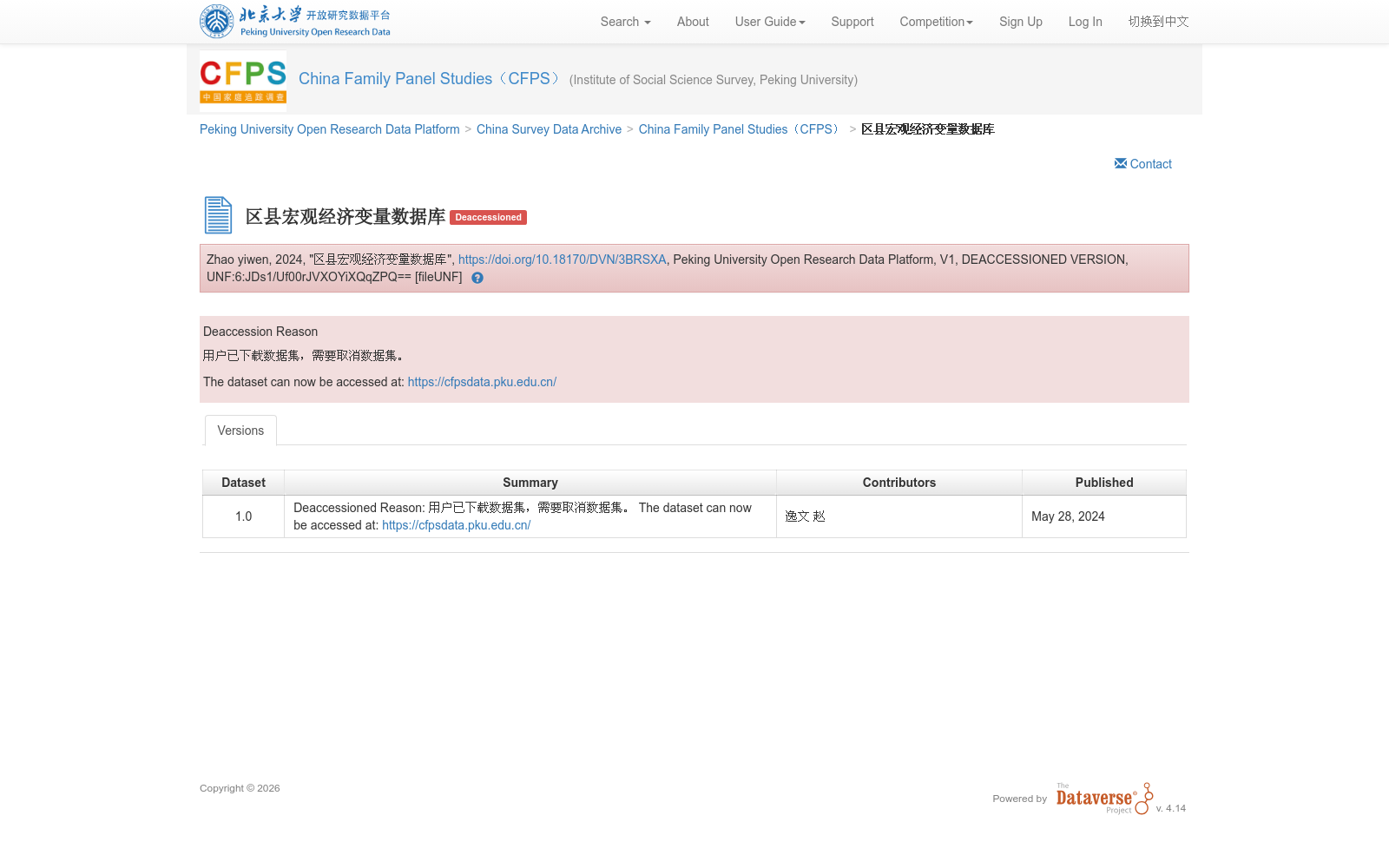
Task: Click the Peking University Open Research Data logo
Action: tap(295, 22)
